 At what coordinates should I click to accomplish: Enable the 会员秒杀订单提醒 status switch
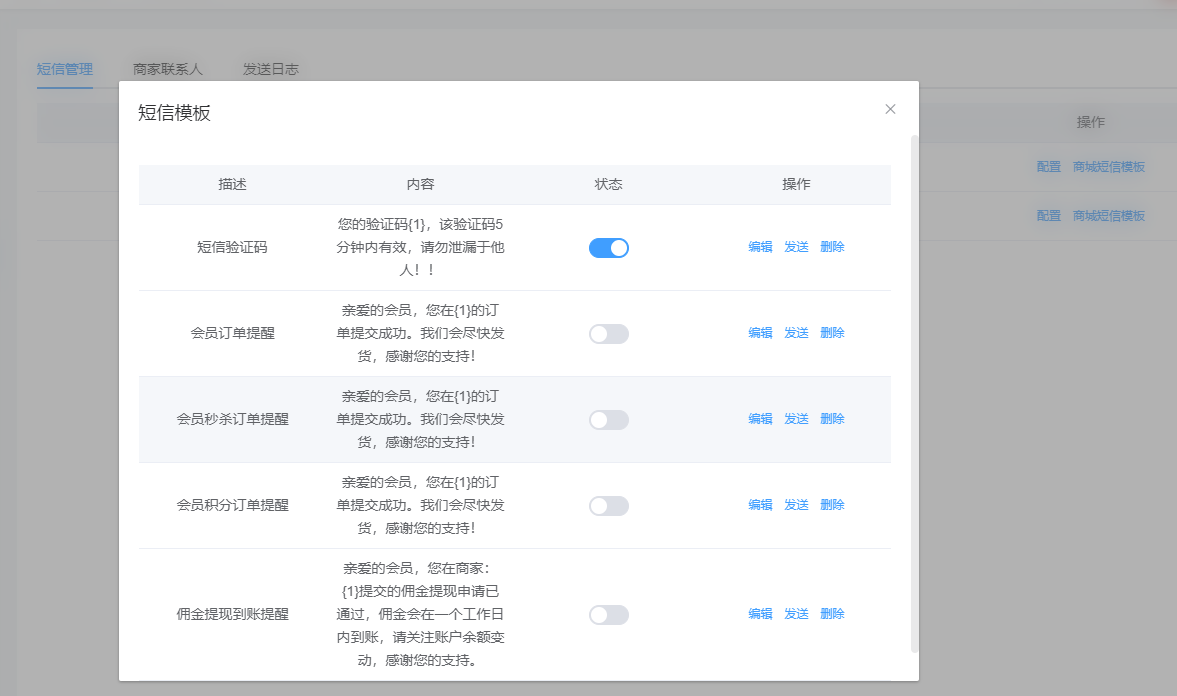609,420
